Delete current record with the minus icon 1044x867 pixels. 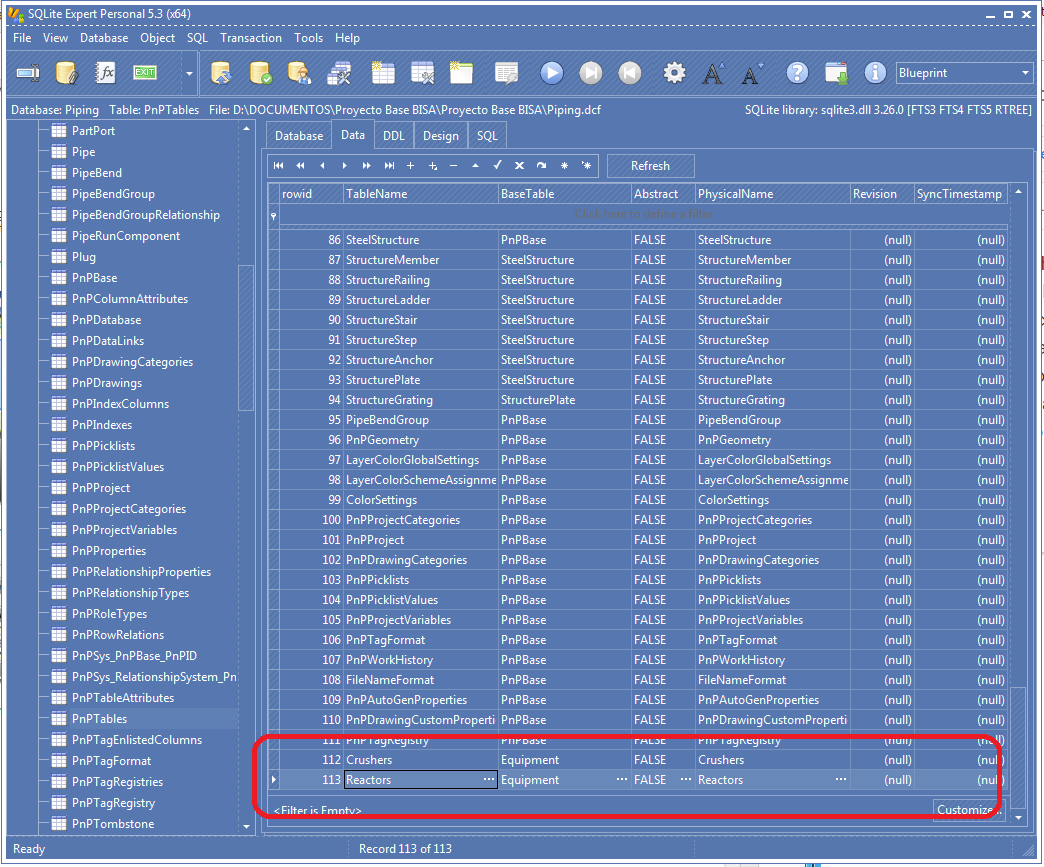[453, 165]
